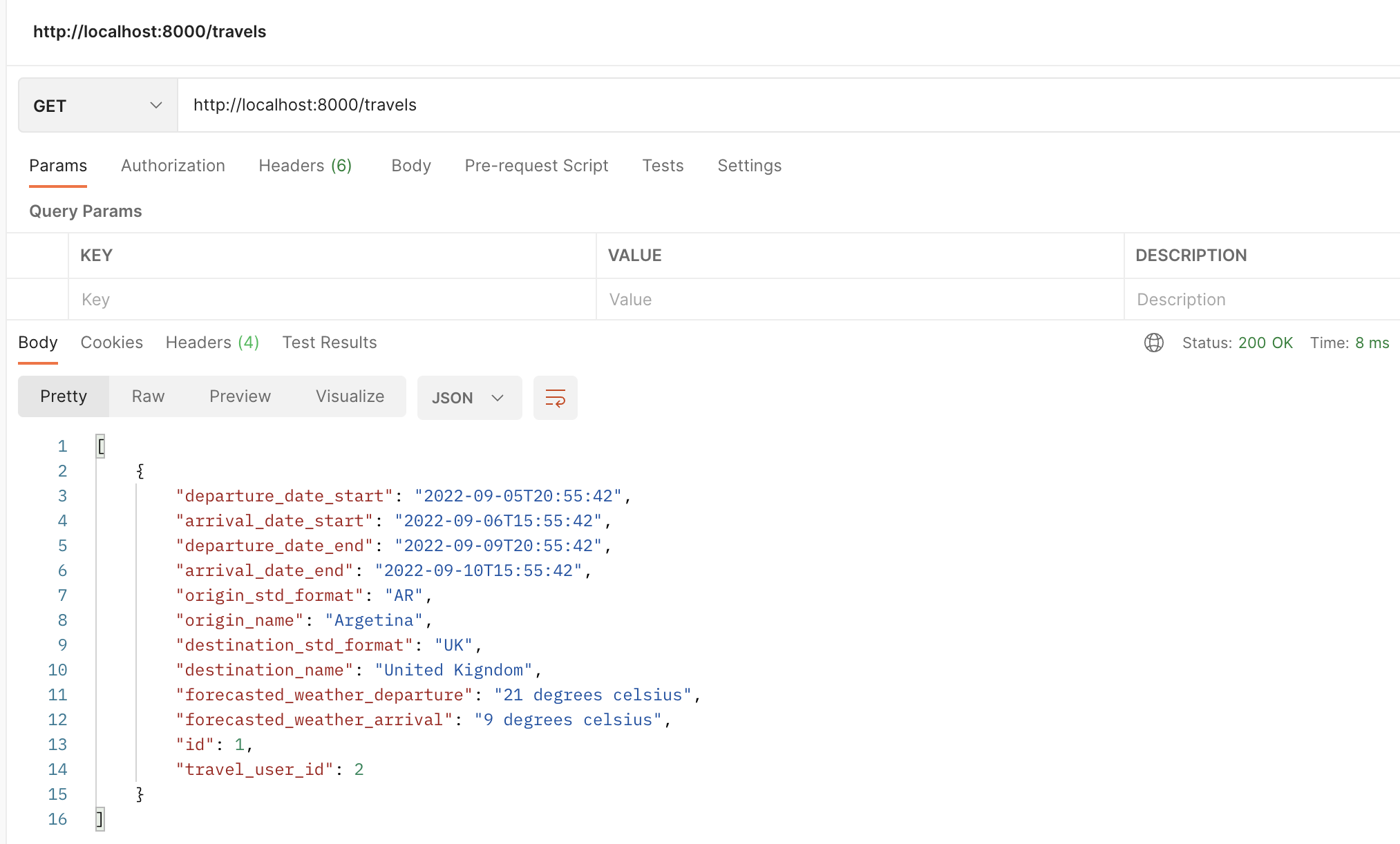
Task: Click the value "2022-09-06T15:55:42"
Action: tap(498, 521)
